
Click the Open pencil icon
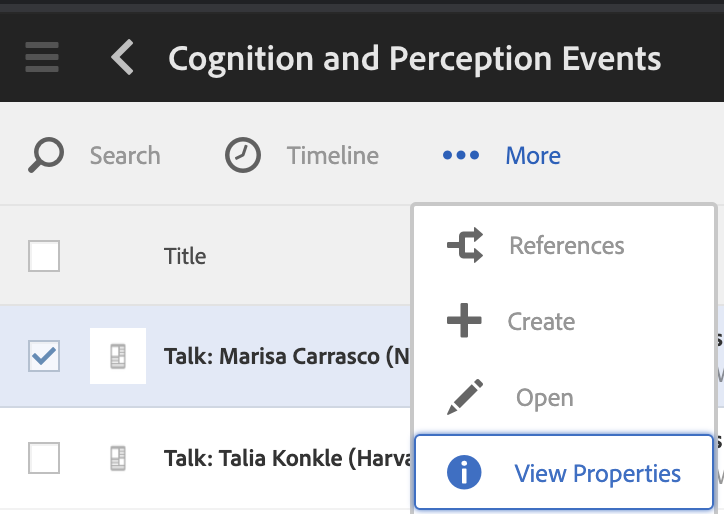point(464,397)
